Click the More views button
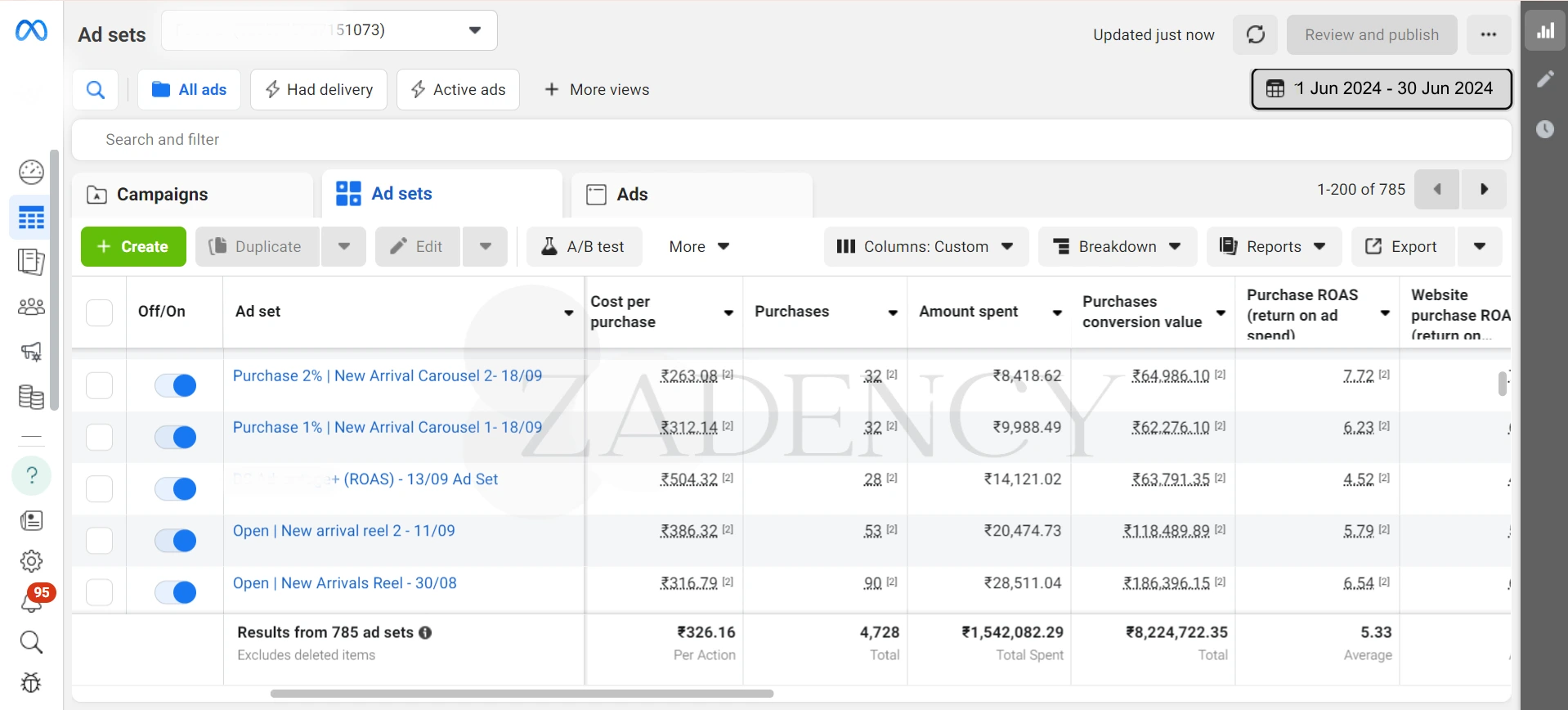Screen dimensions: 1568x710 coord(597,89)
